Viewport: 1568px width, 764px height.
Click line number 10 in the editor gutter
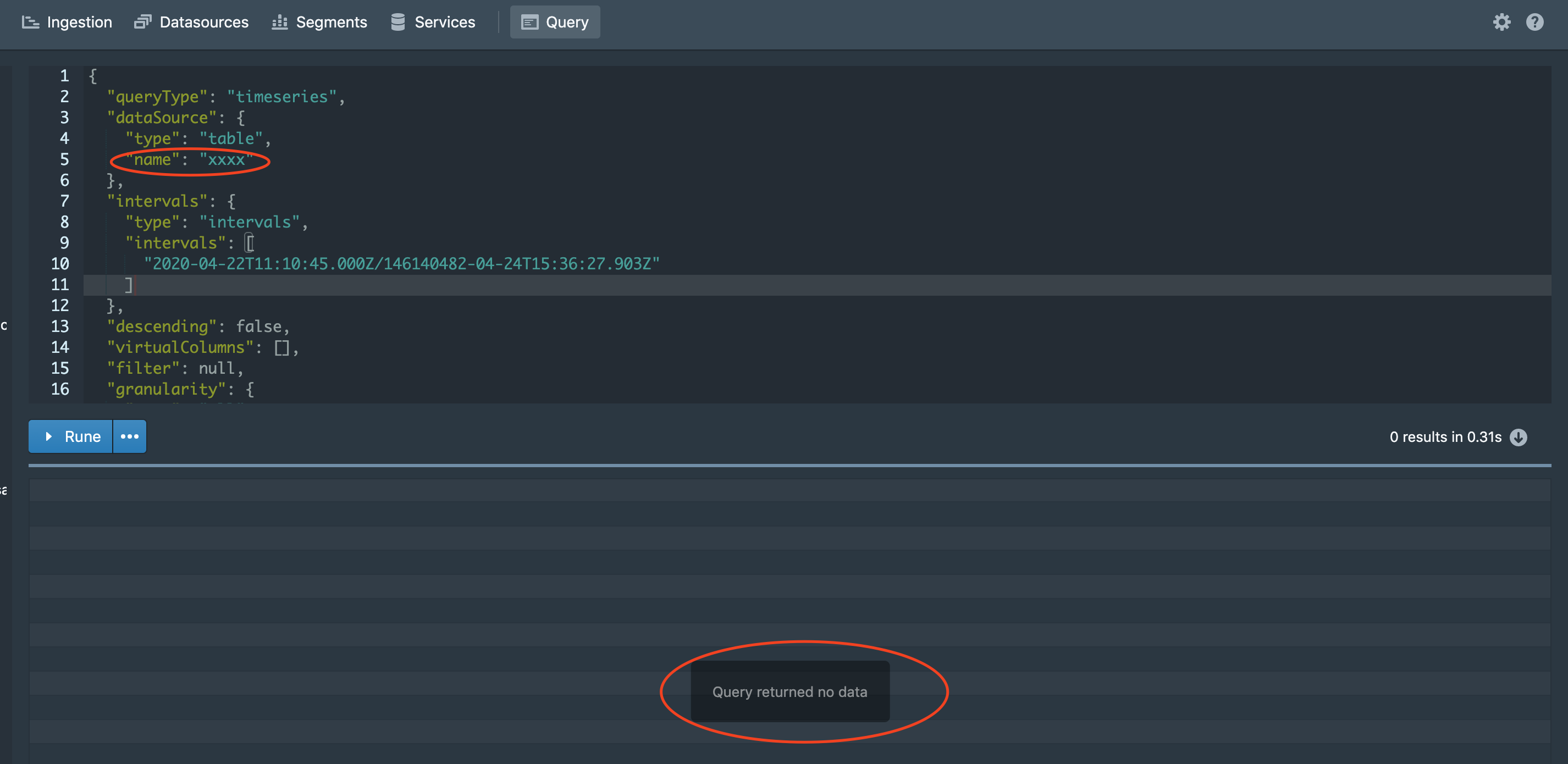pos(60,264)
